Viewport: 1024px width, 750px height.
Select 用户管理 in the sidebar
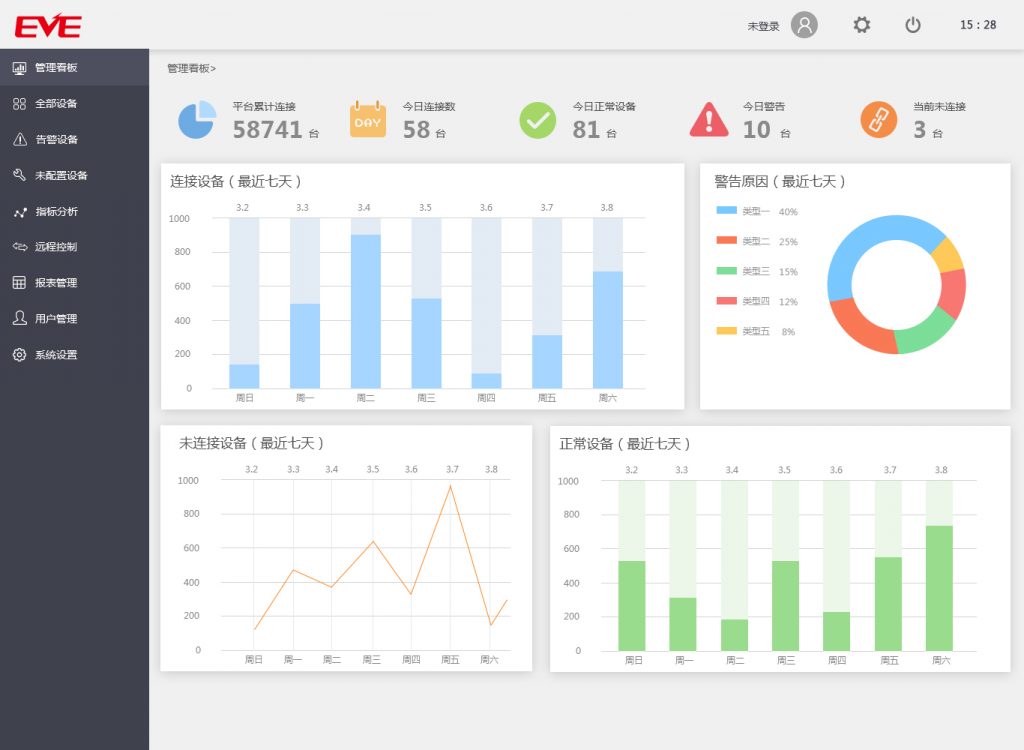56,319
